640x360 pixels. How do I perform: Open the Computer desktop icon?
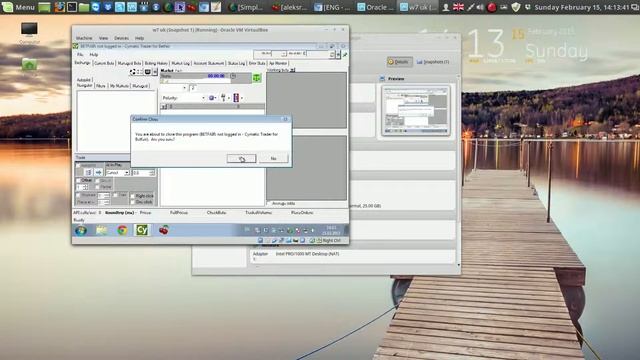(29, 30)
